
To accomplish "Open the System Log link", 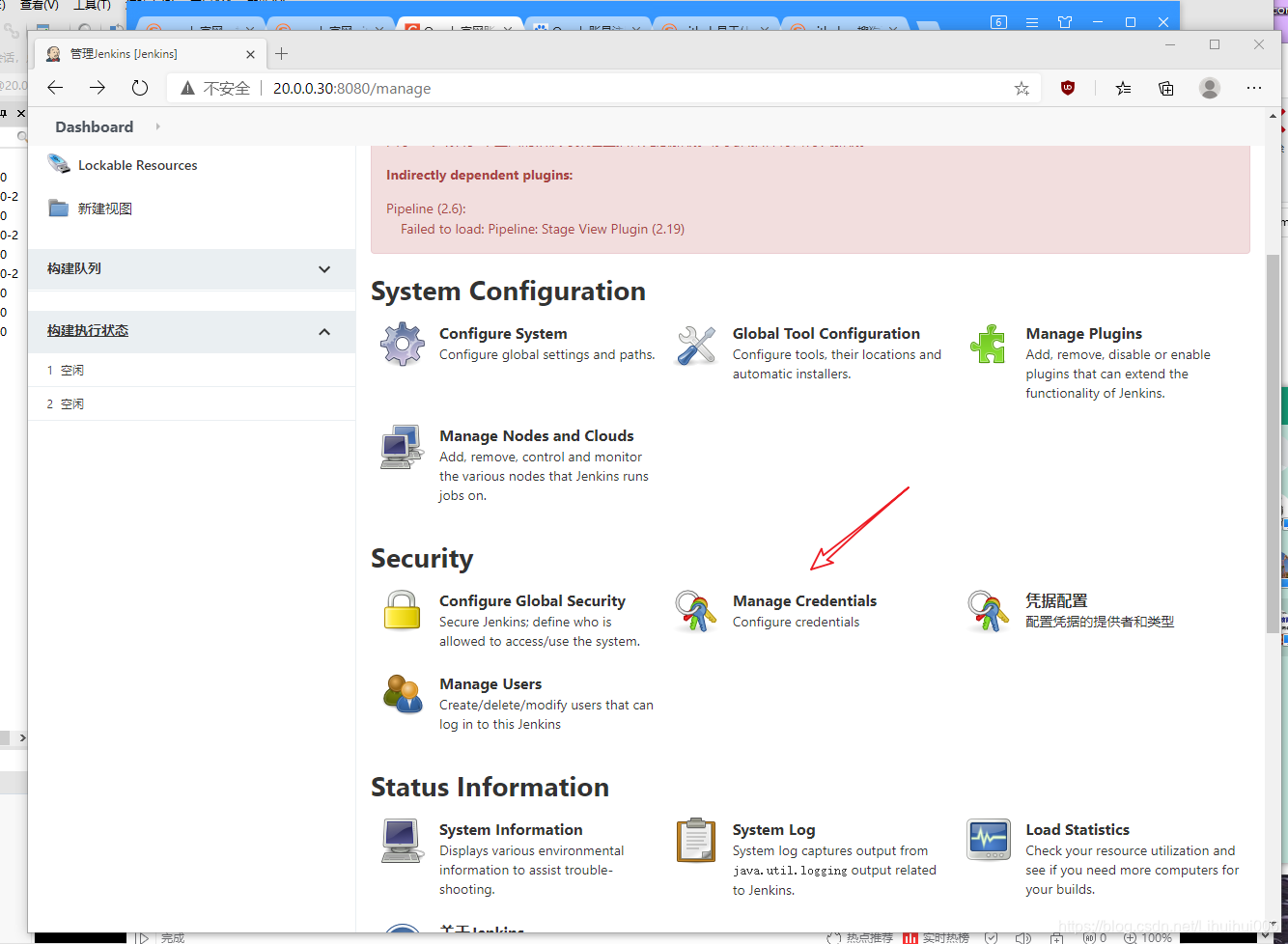I will click(x=773, y=830).
